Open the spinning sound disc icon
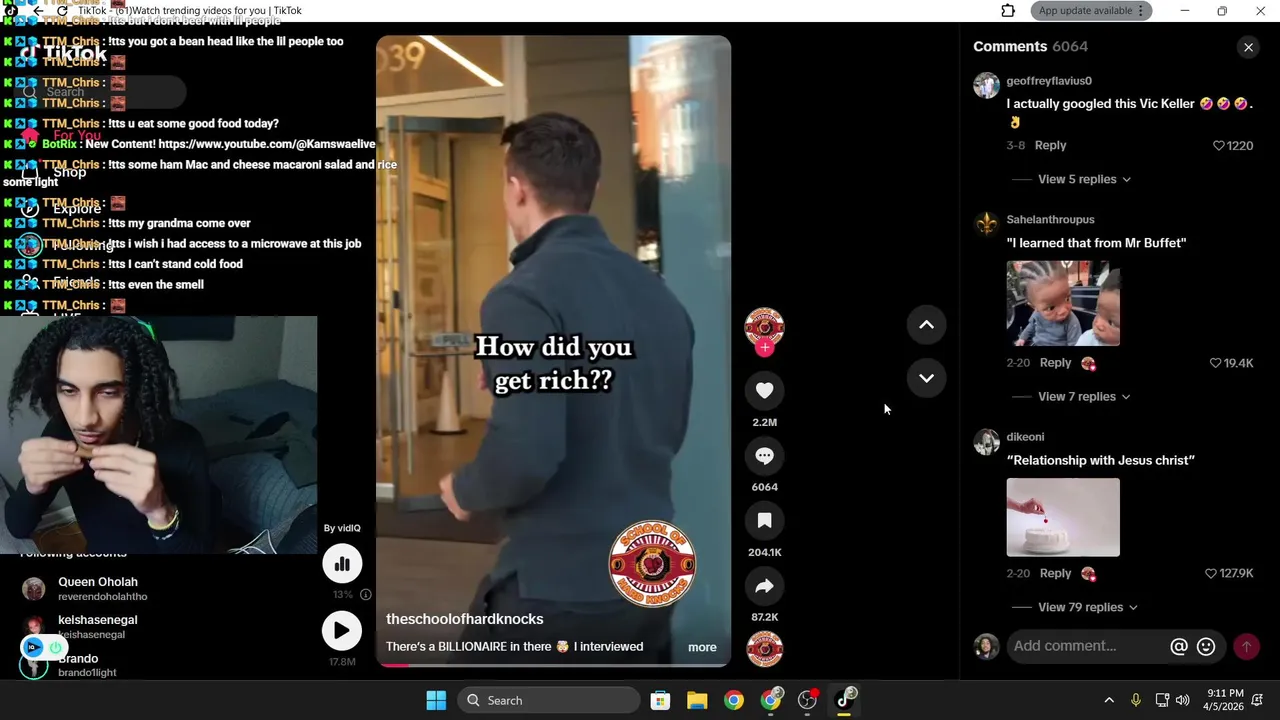 [764, 649]
